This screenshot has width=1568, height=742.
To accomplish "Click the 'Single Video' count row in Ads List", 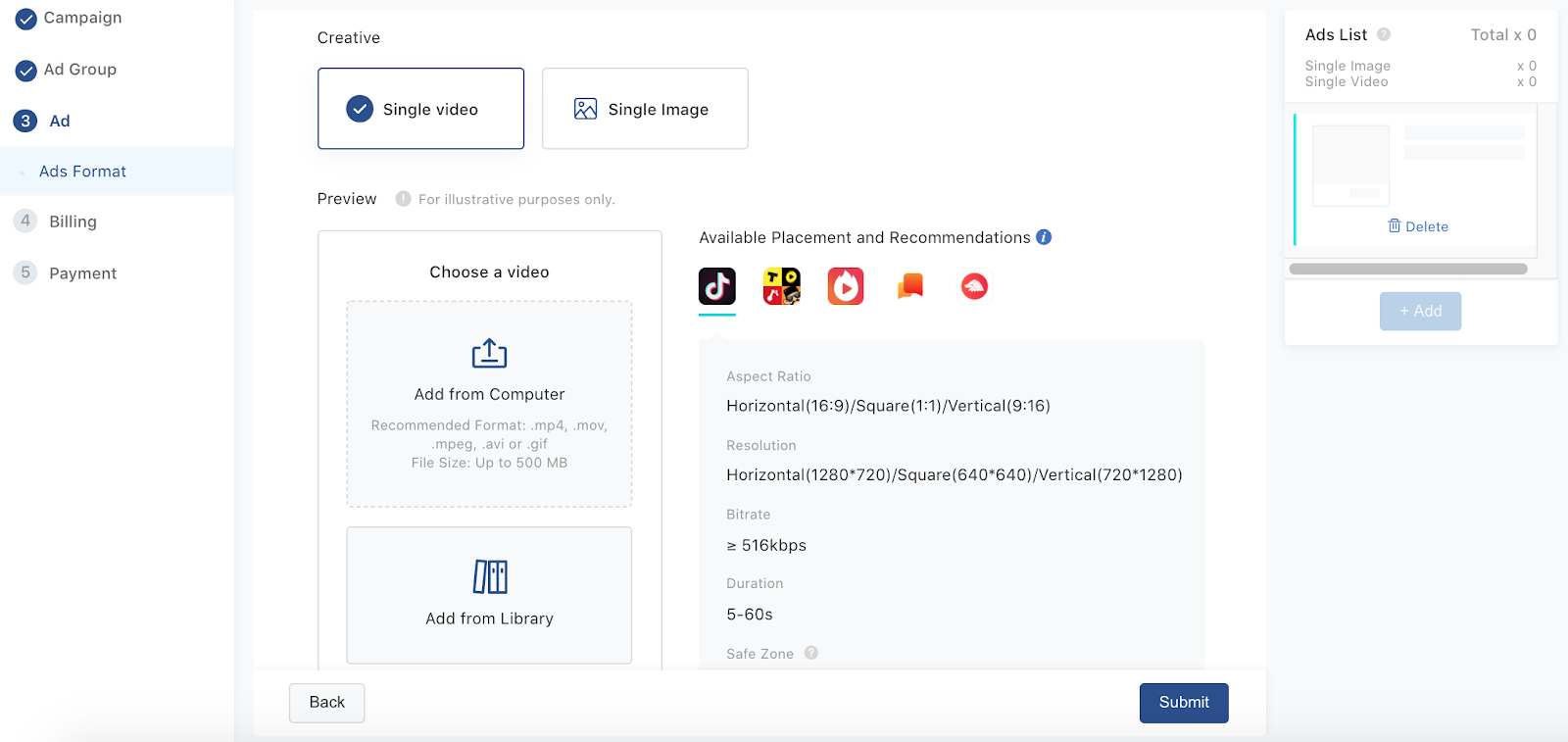I will pyautogui.click(x=1420, y=81).
